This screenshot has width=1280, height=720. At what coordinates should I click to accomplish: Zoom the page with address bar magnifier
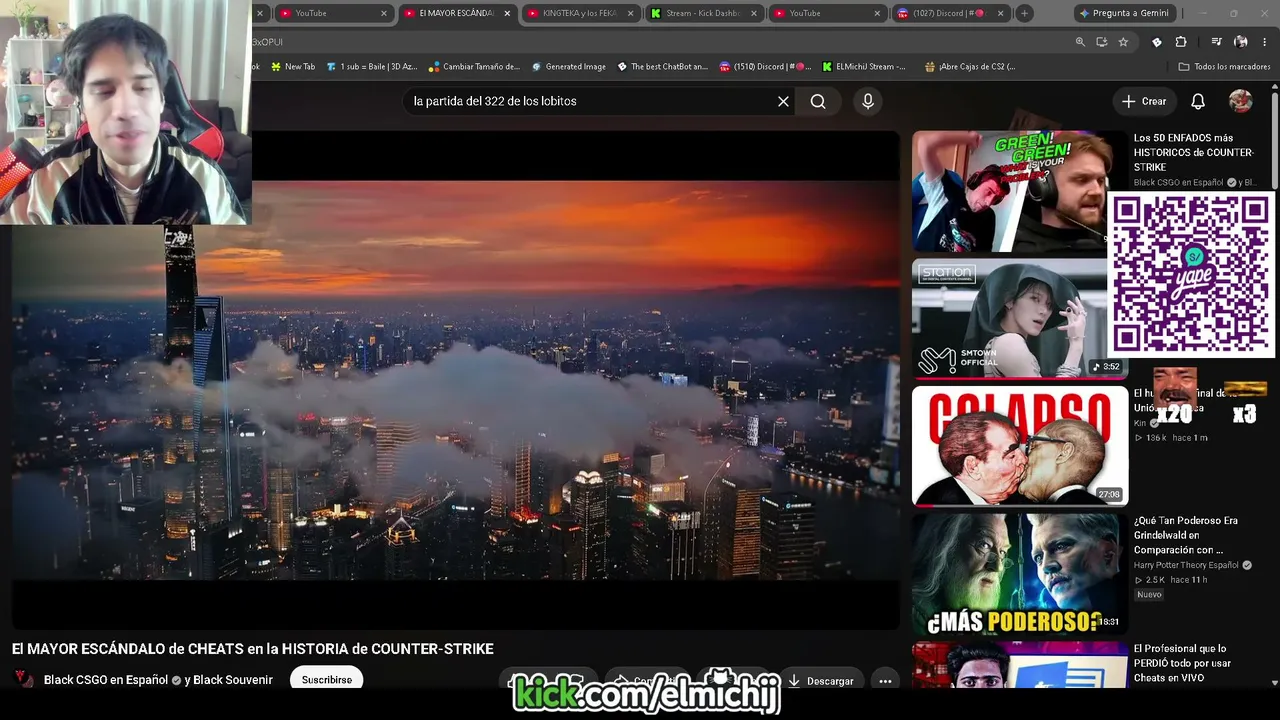(x=1080, y=42)
